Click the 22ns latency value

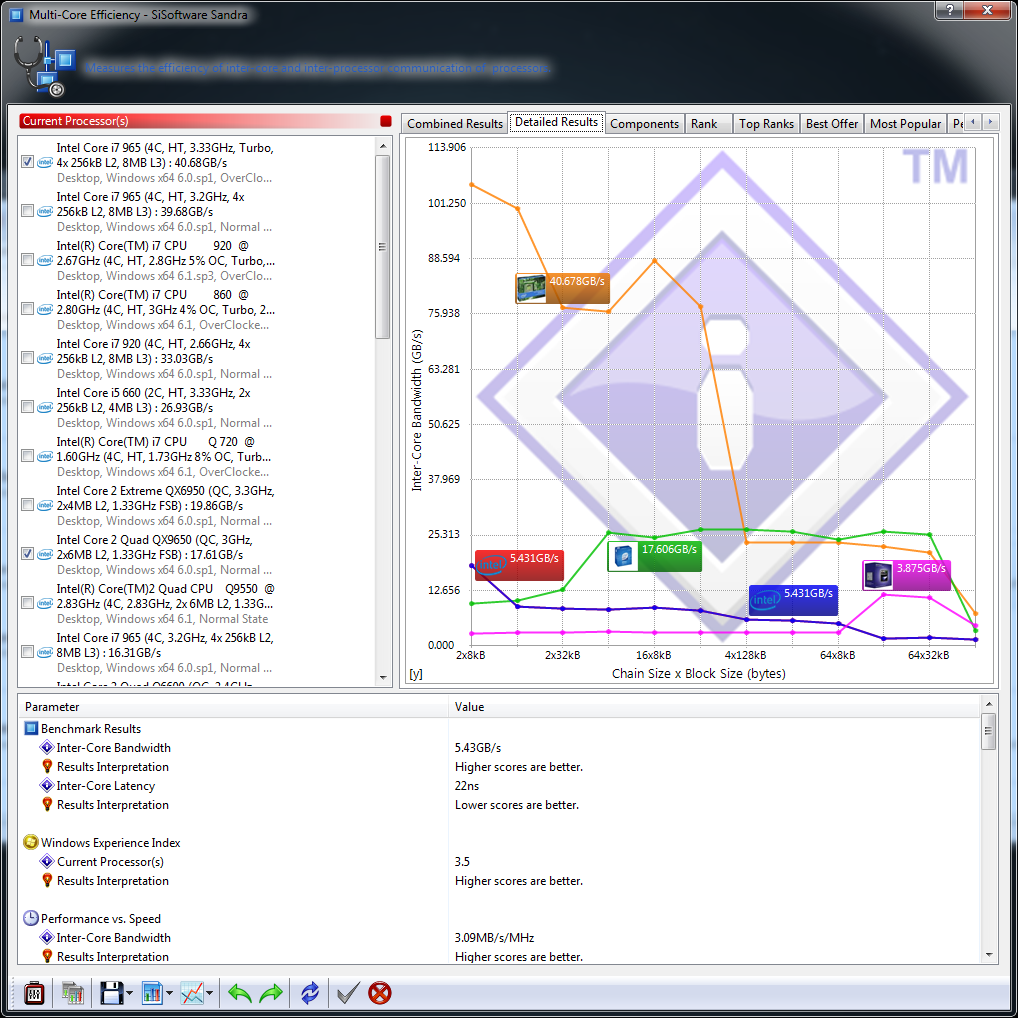[467, 786]
